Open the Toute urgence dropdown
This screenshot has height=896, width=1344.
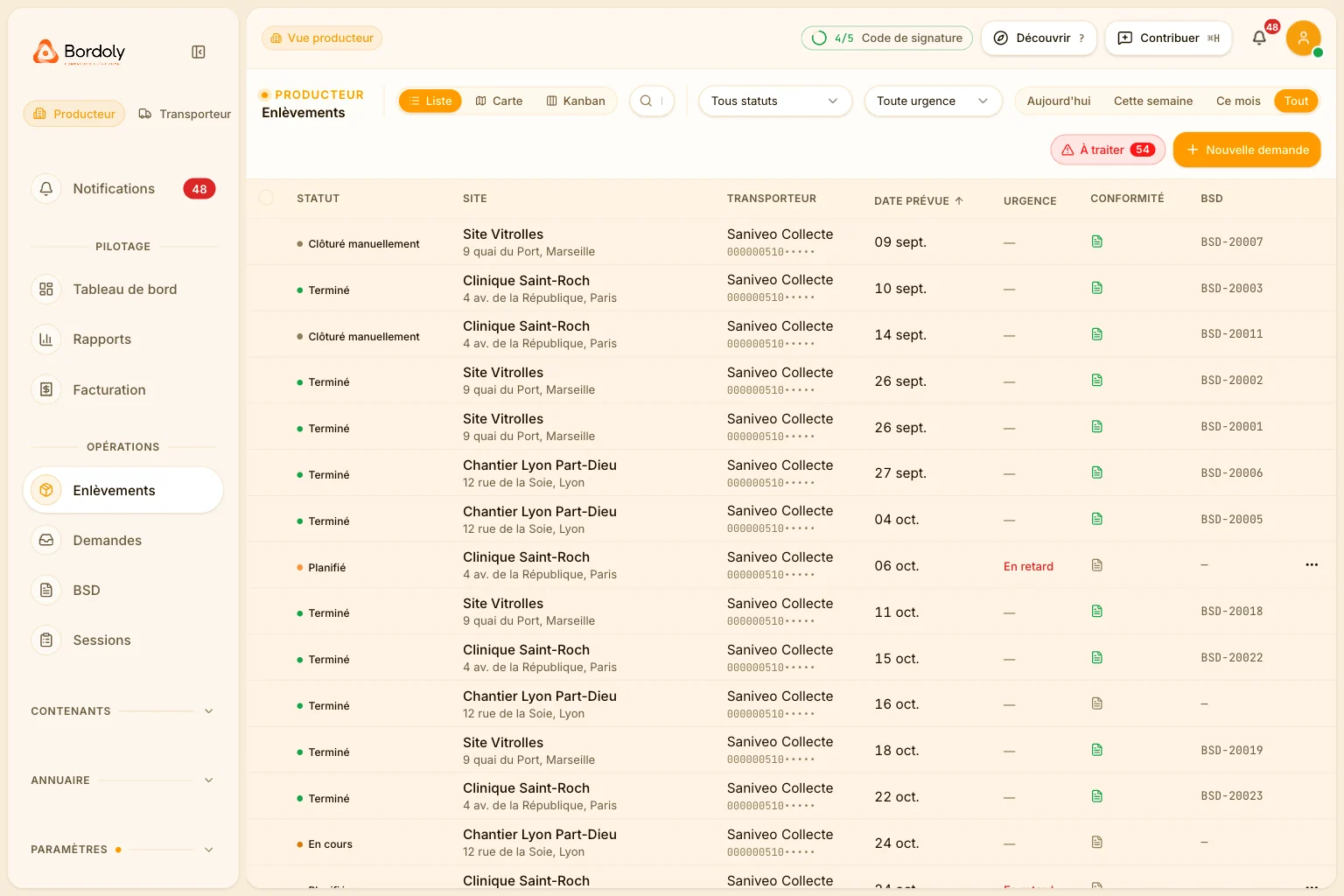coord(933,101)
